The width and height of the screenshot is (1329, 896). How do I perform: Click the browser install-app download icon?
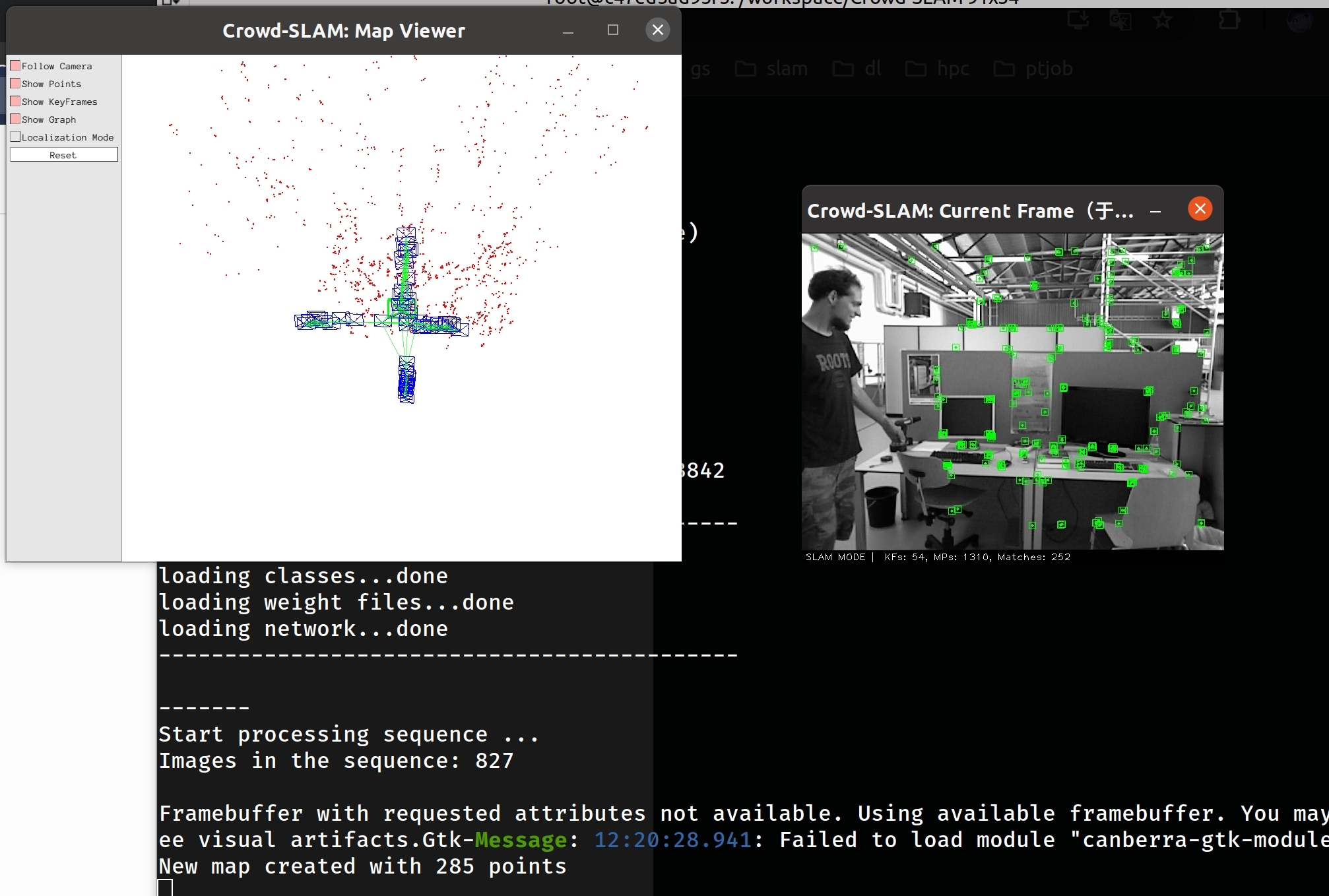pos(1078,20)
